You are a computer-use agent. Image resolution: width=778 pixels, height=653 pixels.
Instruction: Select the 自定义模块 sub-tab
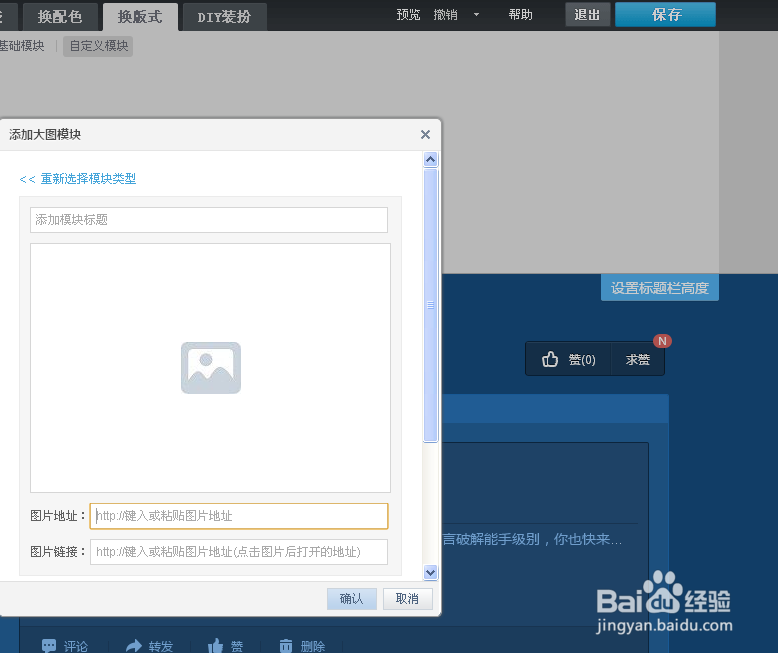pyautogui.click(x=98, y=46)
